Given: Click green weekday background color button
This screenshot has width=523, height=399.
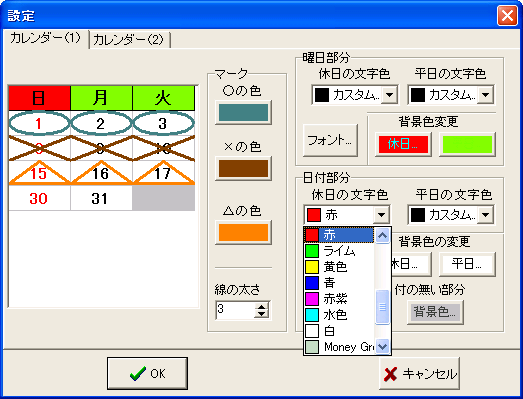Looking at the screenshot, I should point(467,144).
